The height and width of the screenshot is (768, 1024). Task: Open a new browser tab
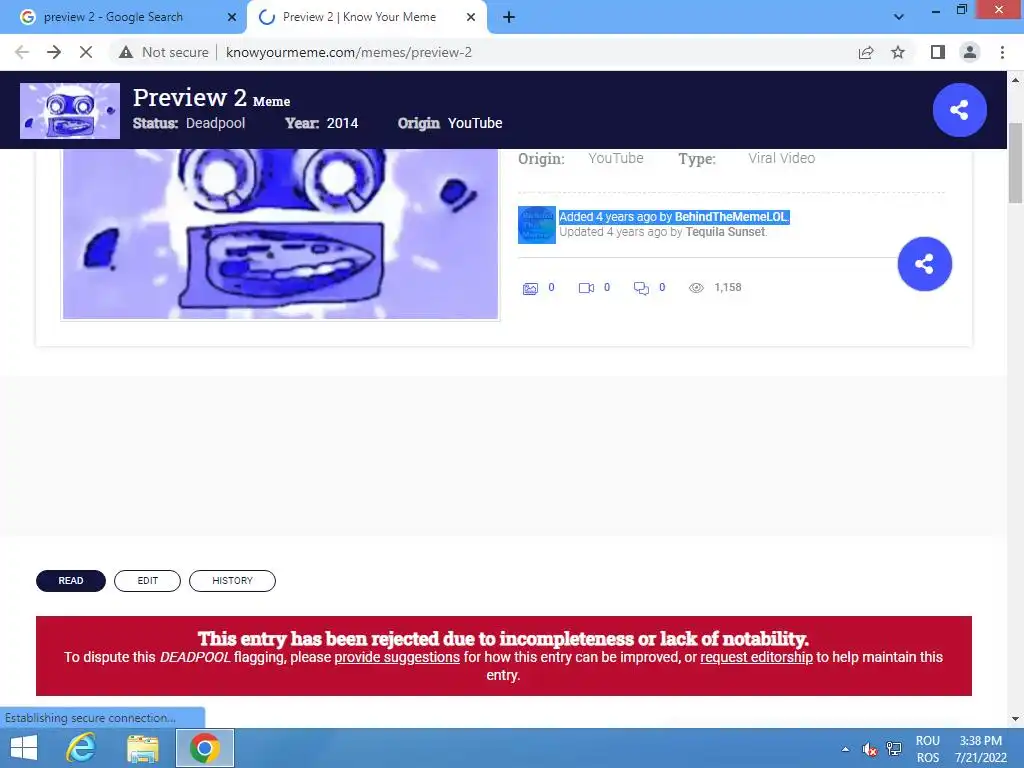[x=509, y=18]
